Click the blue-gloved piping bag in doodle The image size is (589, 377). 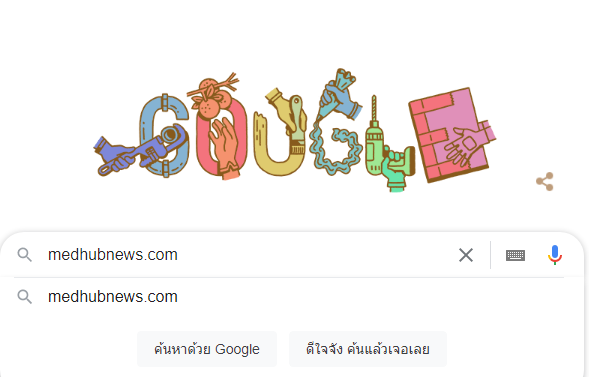pyautogui.click(x=337, y=98)
